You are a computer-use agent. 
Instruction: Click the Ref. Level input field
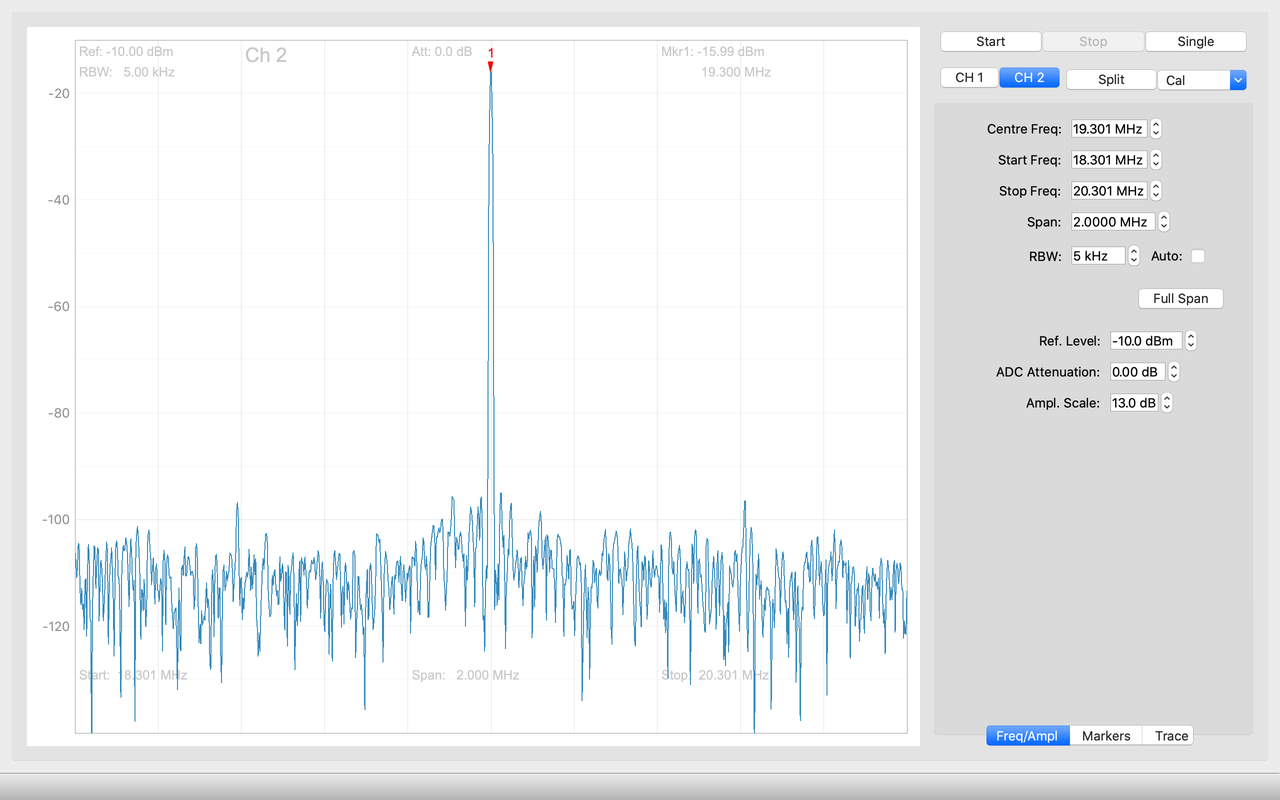coord(1146,341)
